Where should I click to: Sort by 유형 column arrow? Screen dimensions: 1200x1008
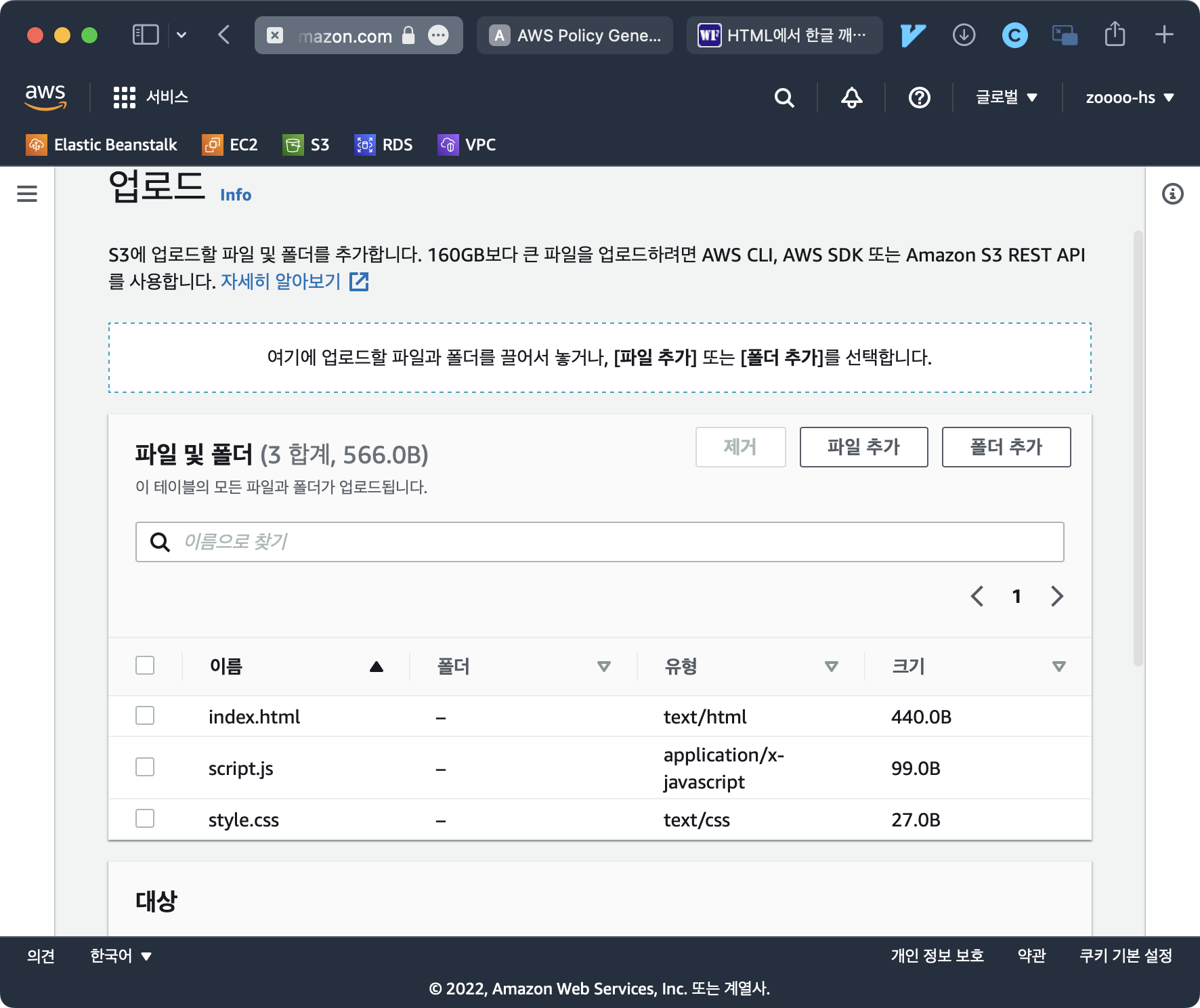tap(832, 667)
